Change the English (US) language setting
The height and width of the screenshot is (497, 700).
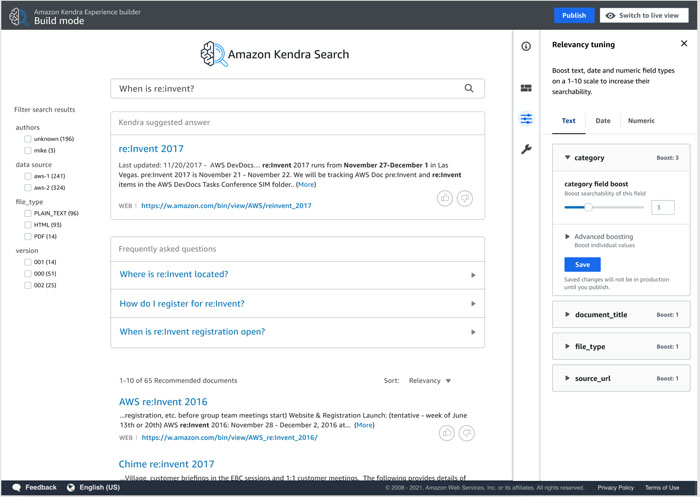[x=100, y=487]
